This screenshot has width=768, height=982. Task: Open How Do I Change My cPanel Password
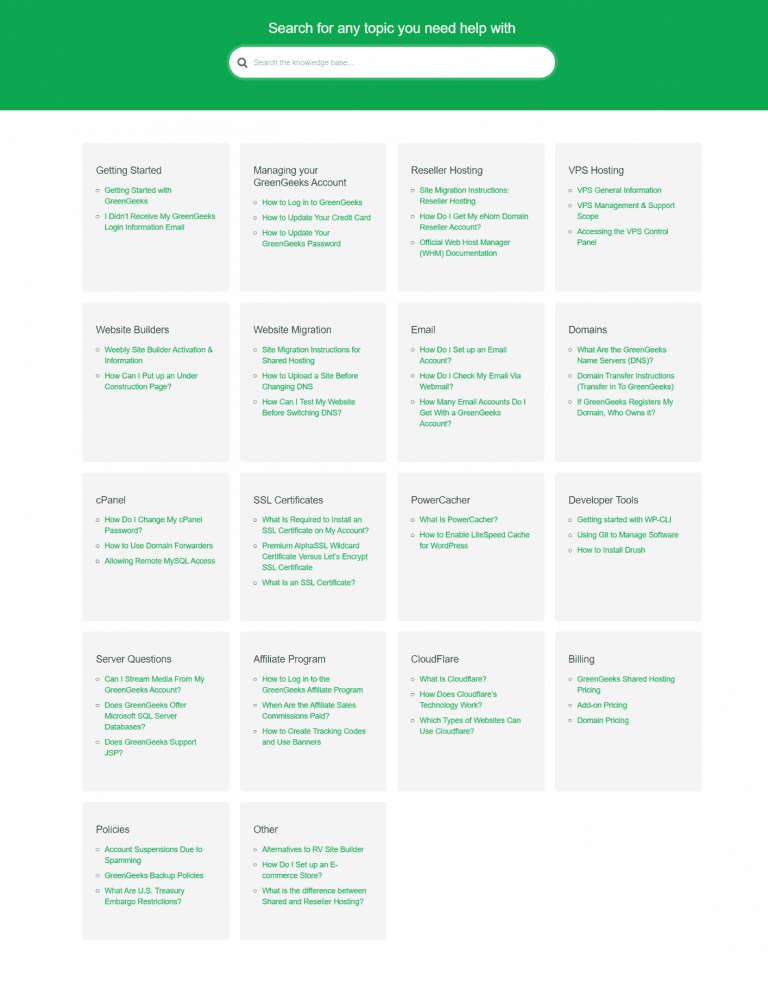point(153,525)
